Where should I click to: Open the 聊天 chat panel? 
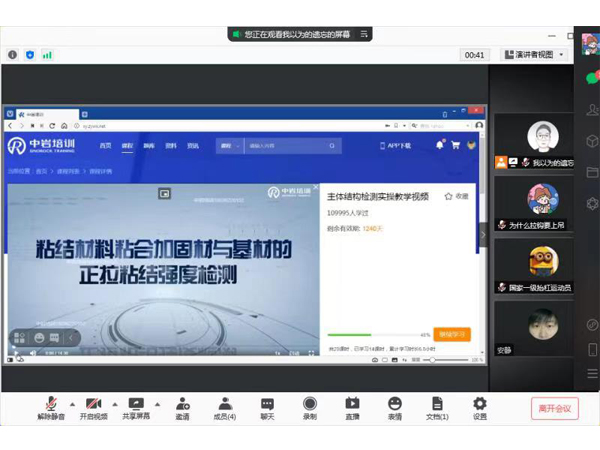point(267,403)
